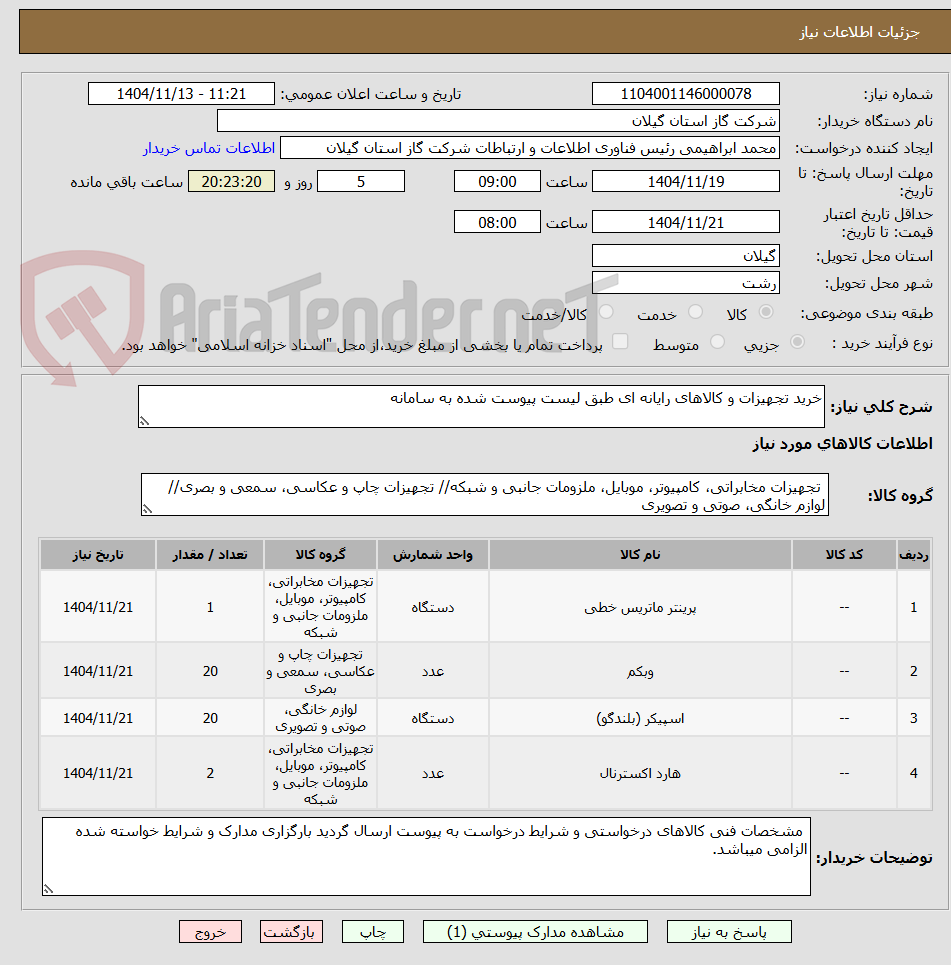Click the countdown timer 20:23:20 field

(231, 182)
